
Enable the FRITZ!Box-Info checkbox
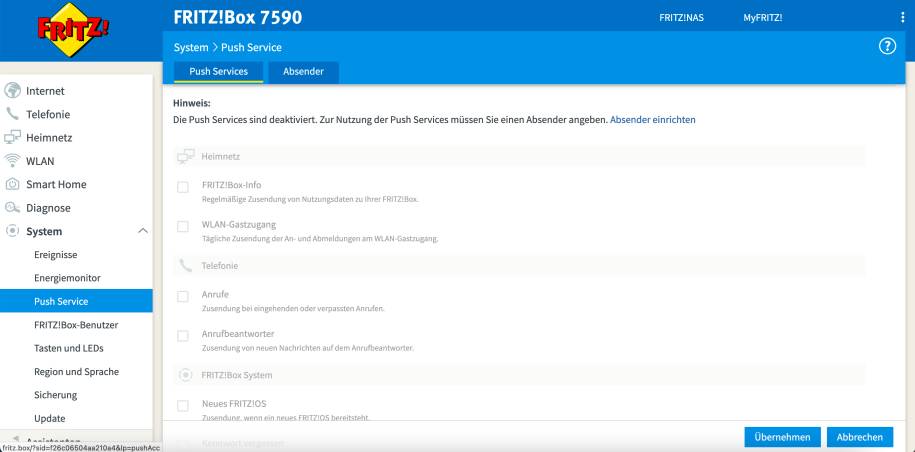coord(183,187)
